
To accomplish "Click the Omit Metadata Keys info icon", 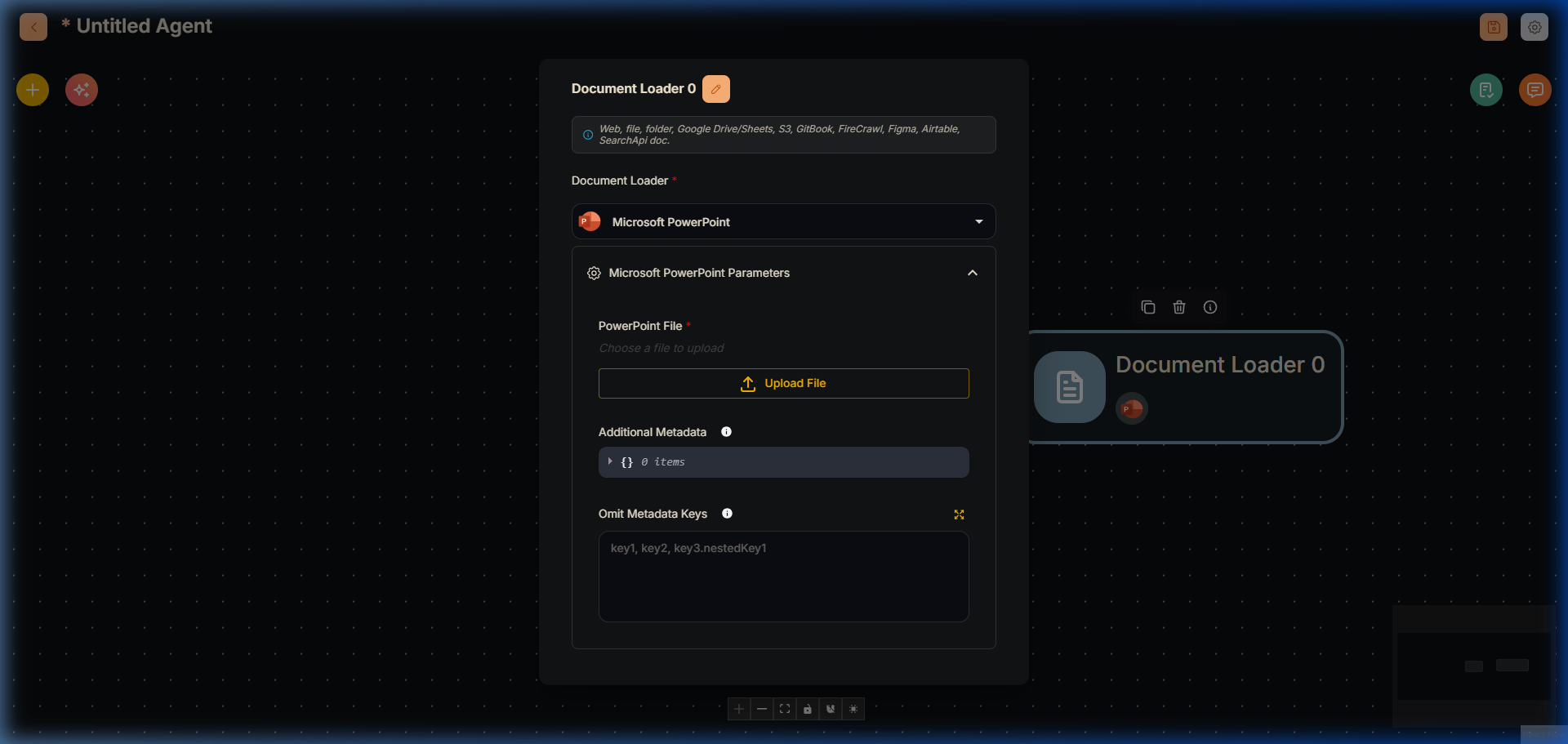I will 727,514.
